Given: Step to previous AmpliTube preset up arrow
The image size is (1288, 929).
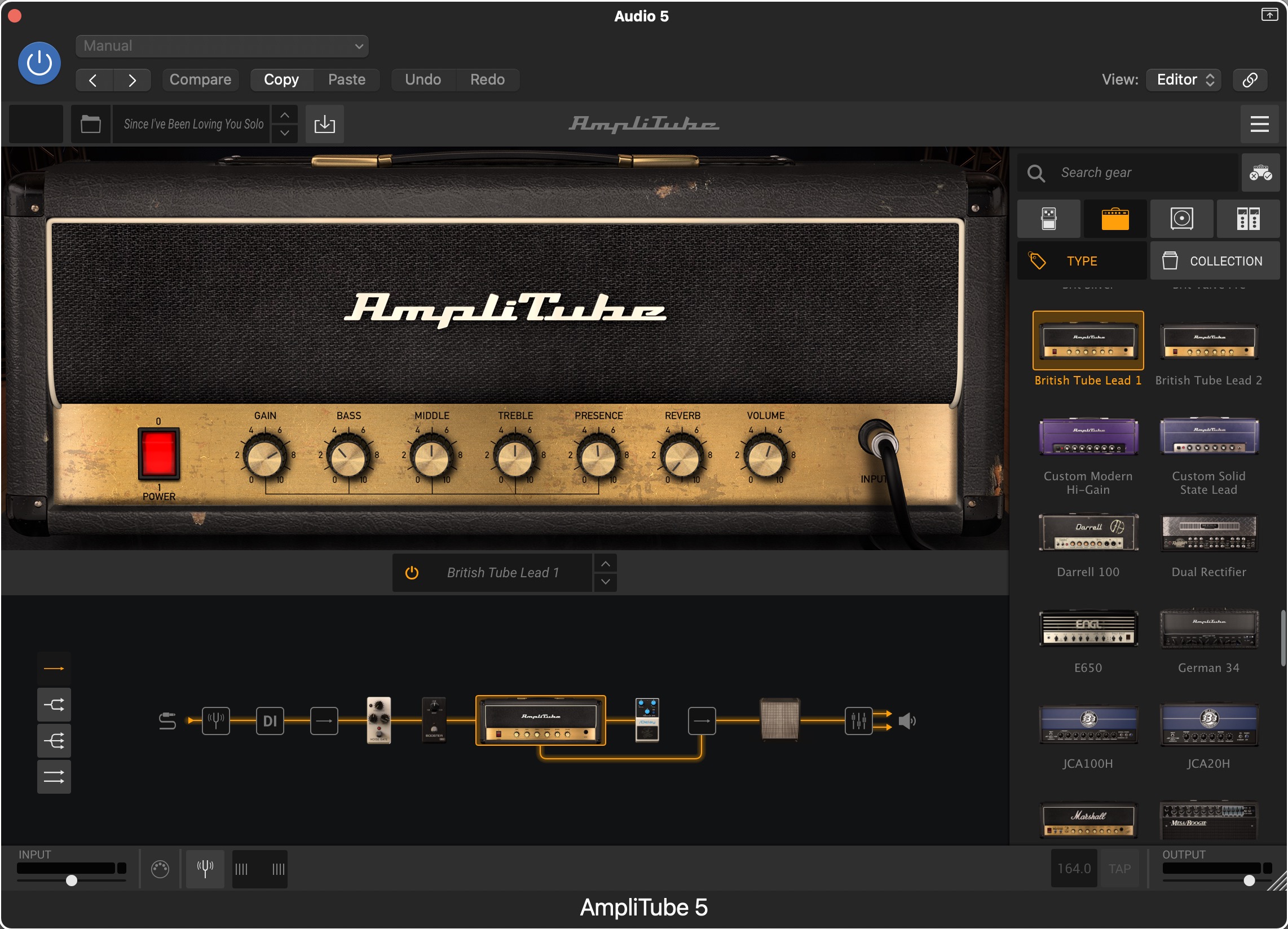Looking at the screenshot, I should 285,114.
